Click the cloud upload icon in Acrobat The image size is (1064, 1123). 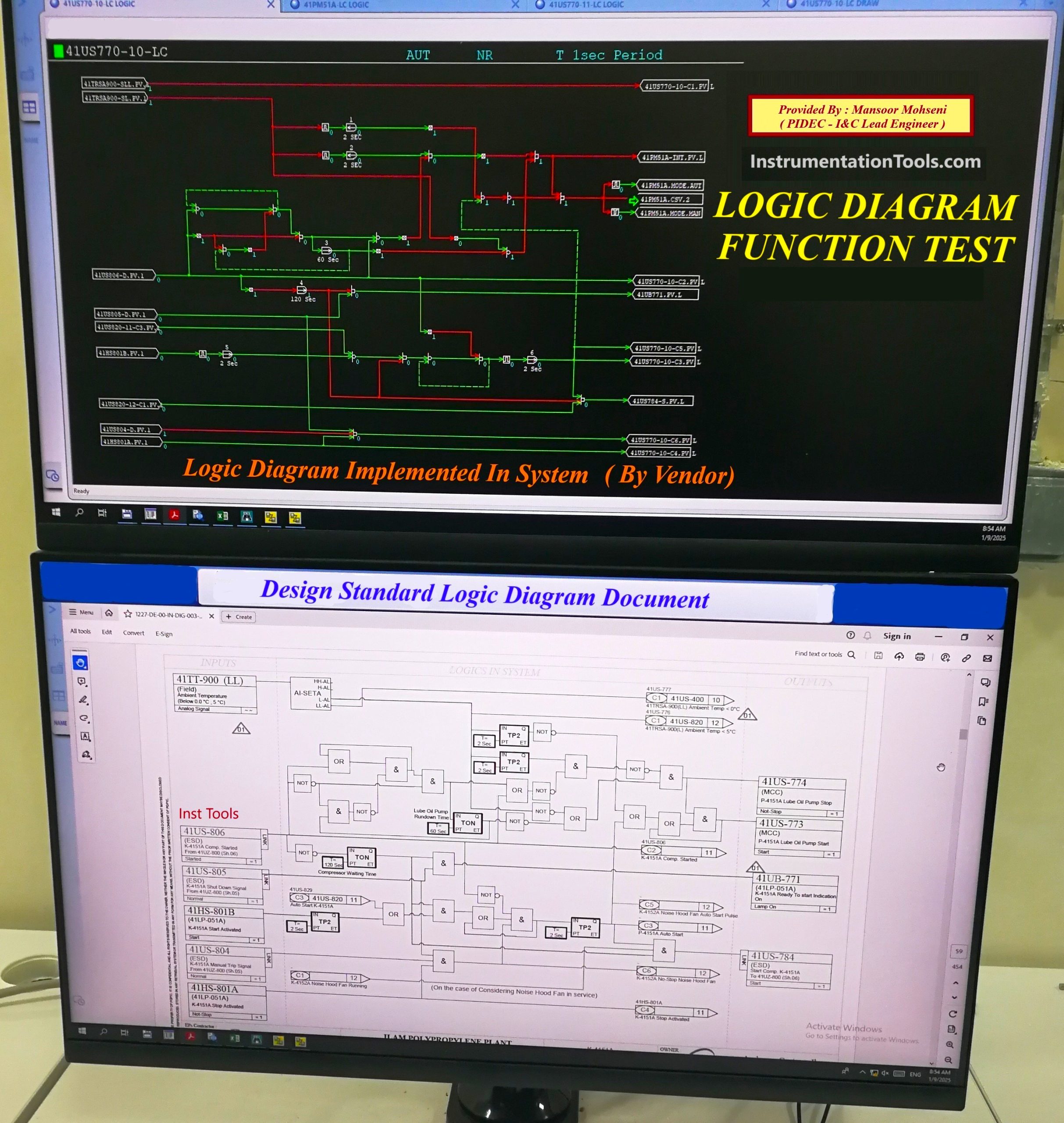[x=899, y=656]
